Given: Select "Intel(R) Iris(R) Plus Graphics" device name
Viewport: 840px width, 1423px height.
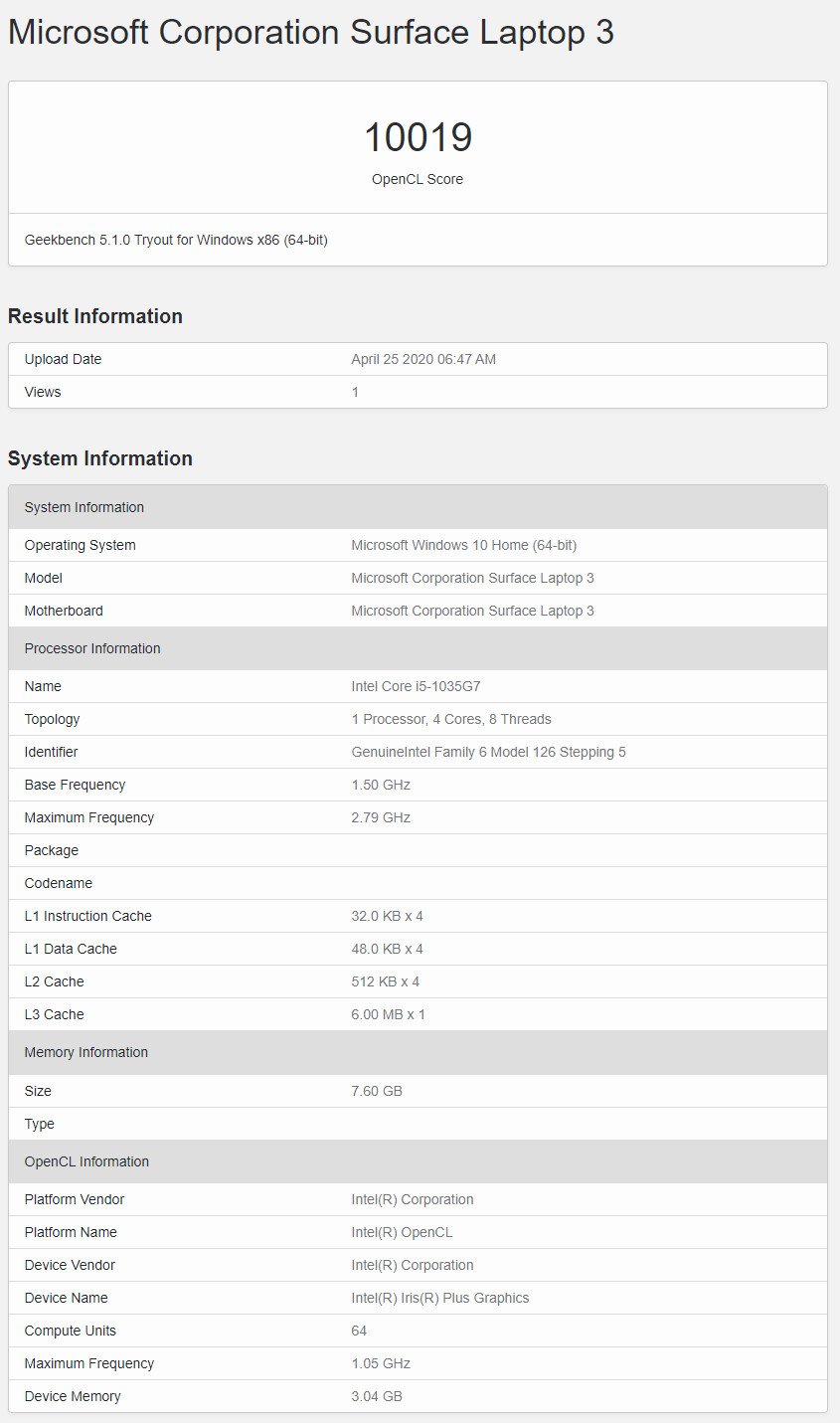Looking at the screenshot, I should [x=440, y=1298].
